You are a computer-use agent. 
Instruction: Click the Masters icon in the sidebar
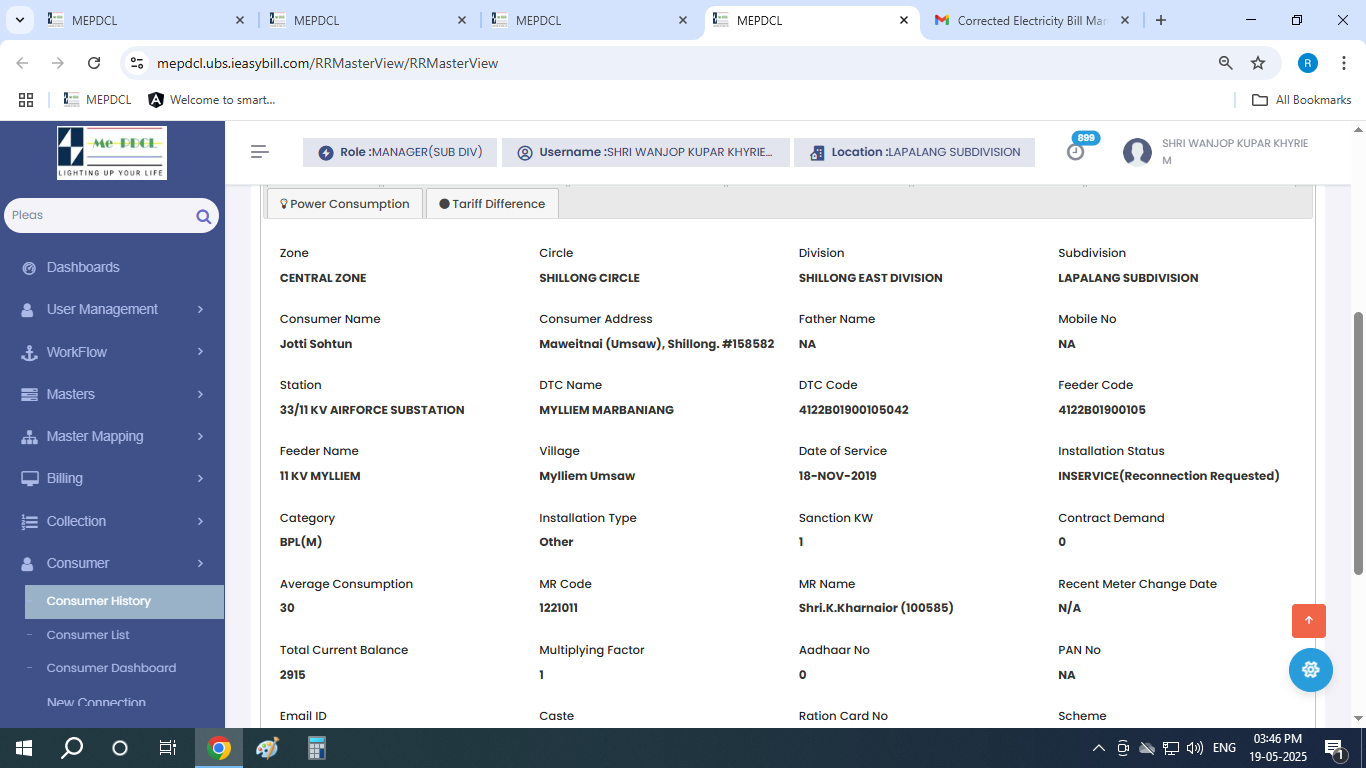(28, 394)
